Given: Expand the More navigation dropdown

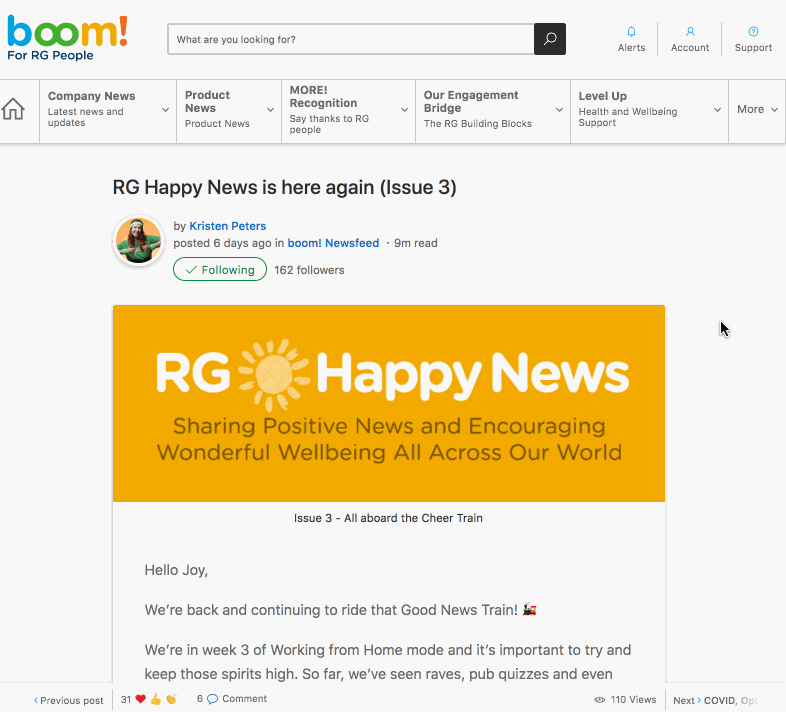Looking at the screenshot, I should (x=757, y=110).
